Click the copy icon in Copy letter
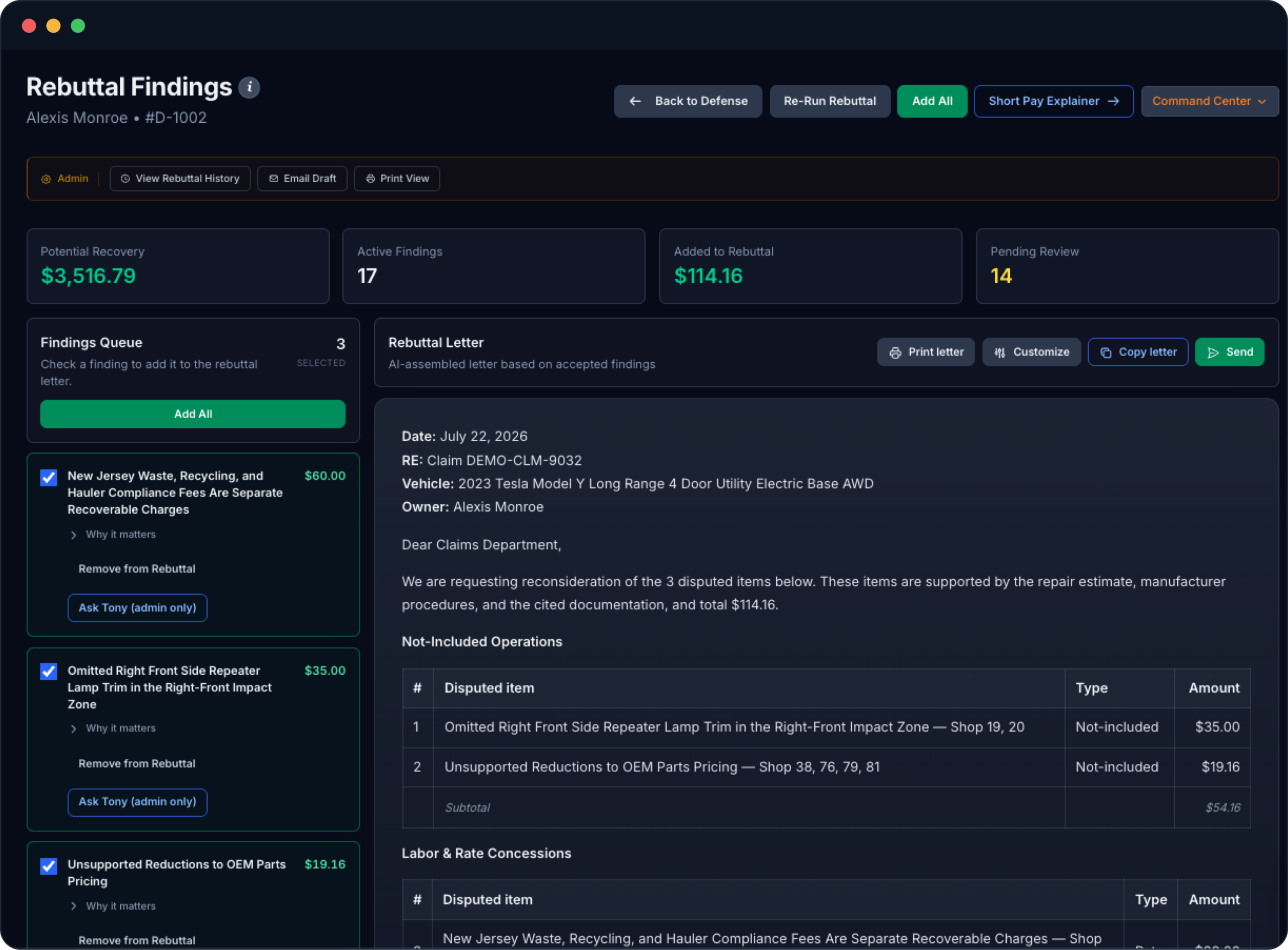This screenshot has width=1288, height=950. point(1106,353)
